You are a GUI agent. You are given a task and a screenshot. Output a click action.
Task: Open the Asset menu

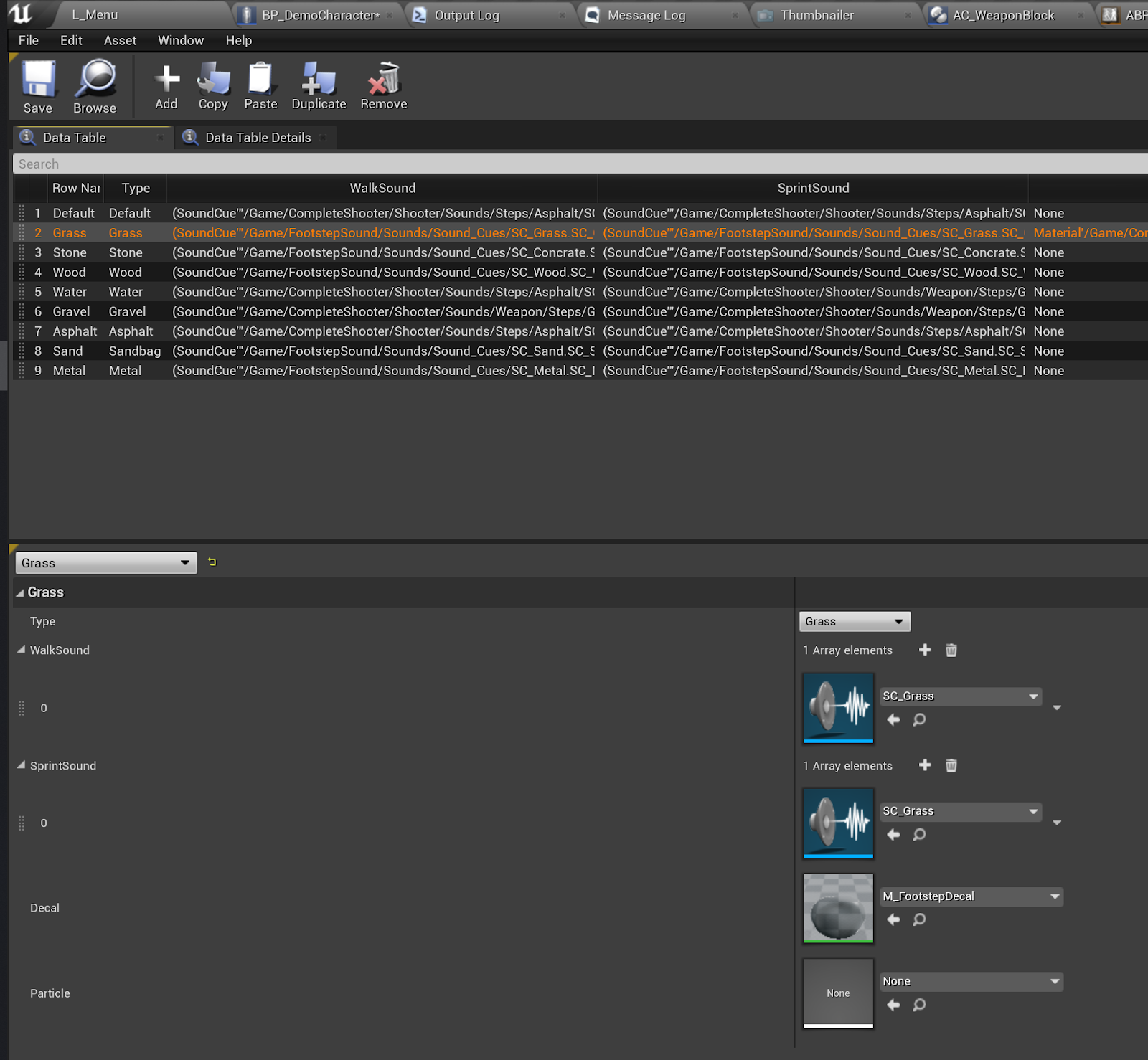point(120,41)
